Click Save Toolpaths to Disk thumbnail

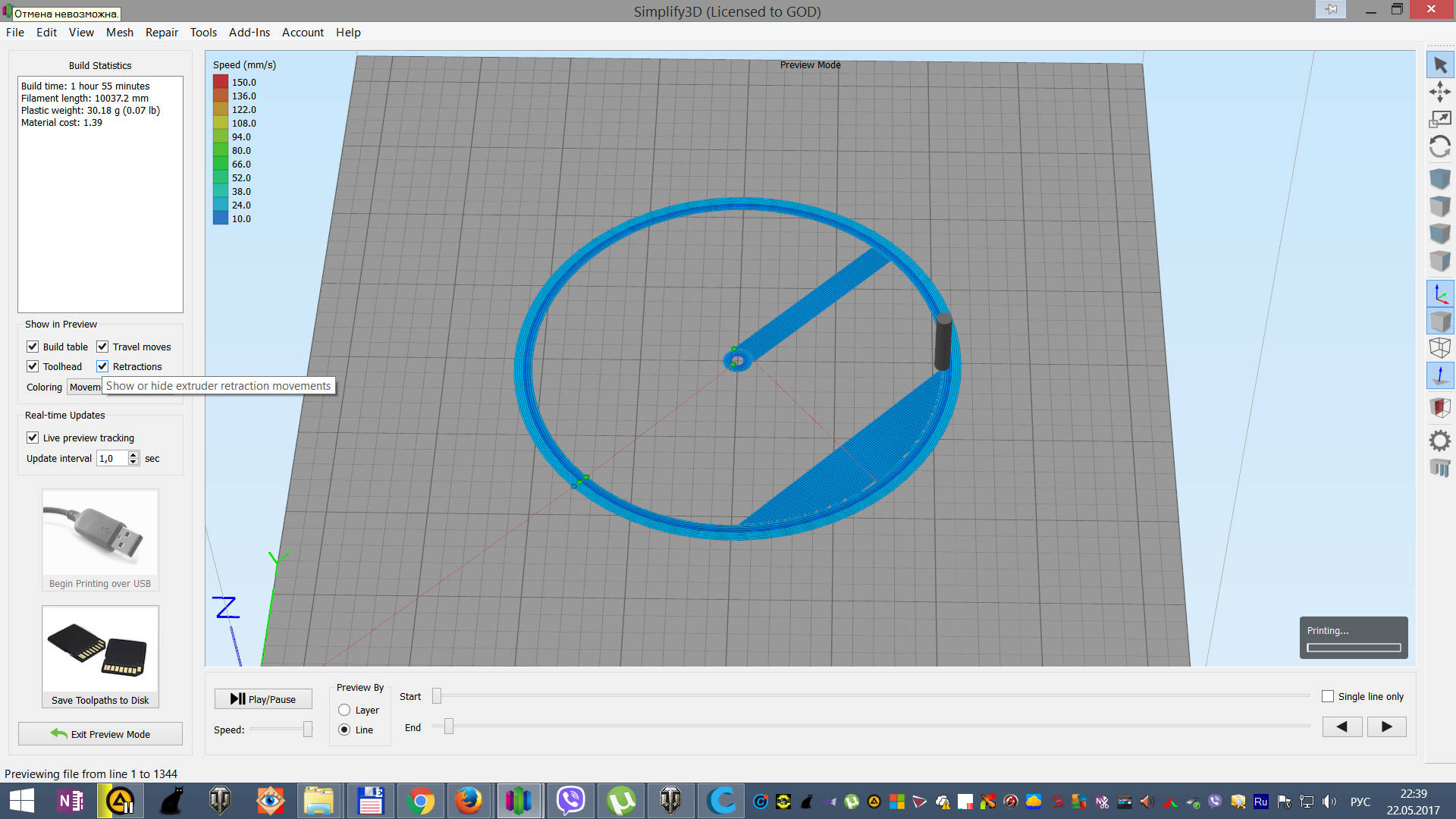coord(100,650)
